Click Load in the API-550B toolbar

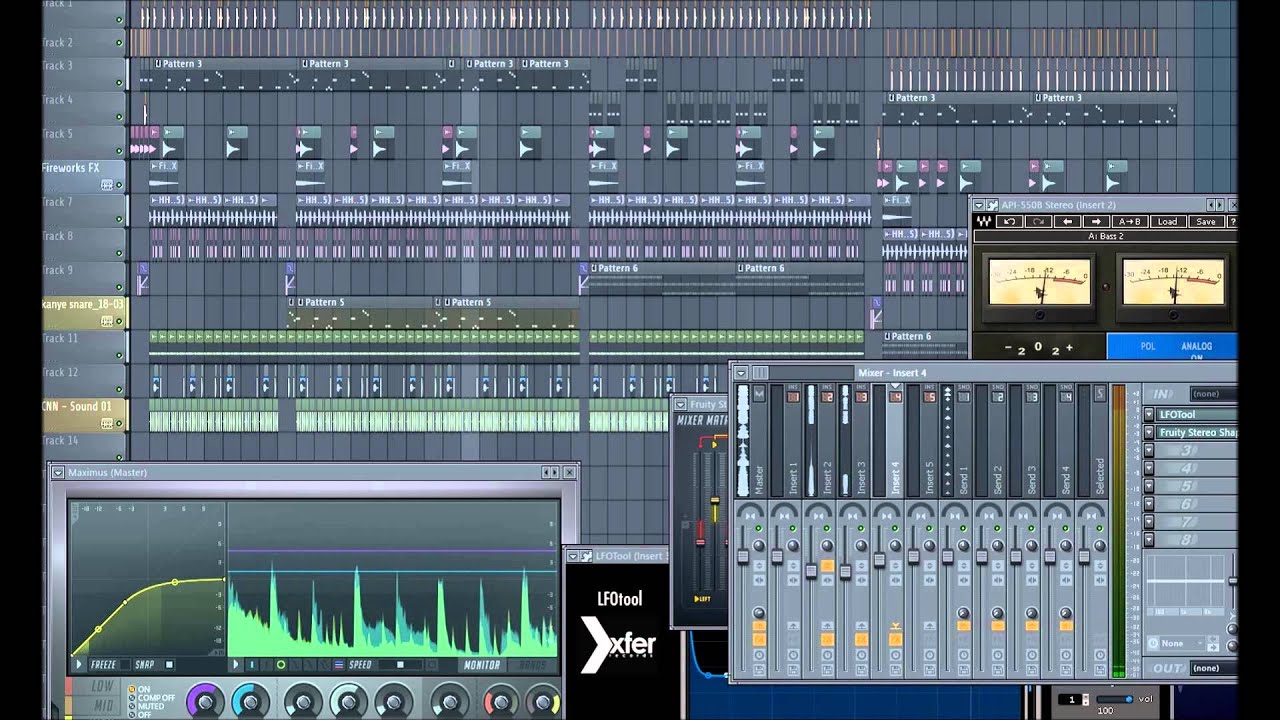[1167, 221]
